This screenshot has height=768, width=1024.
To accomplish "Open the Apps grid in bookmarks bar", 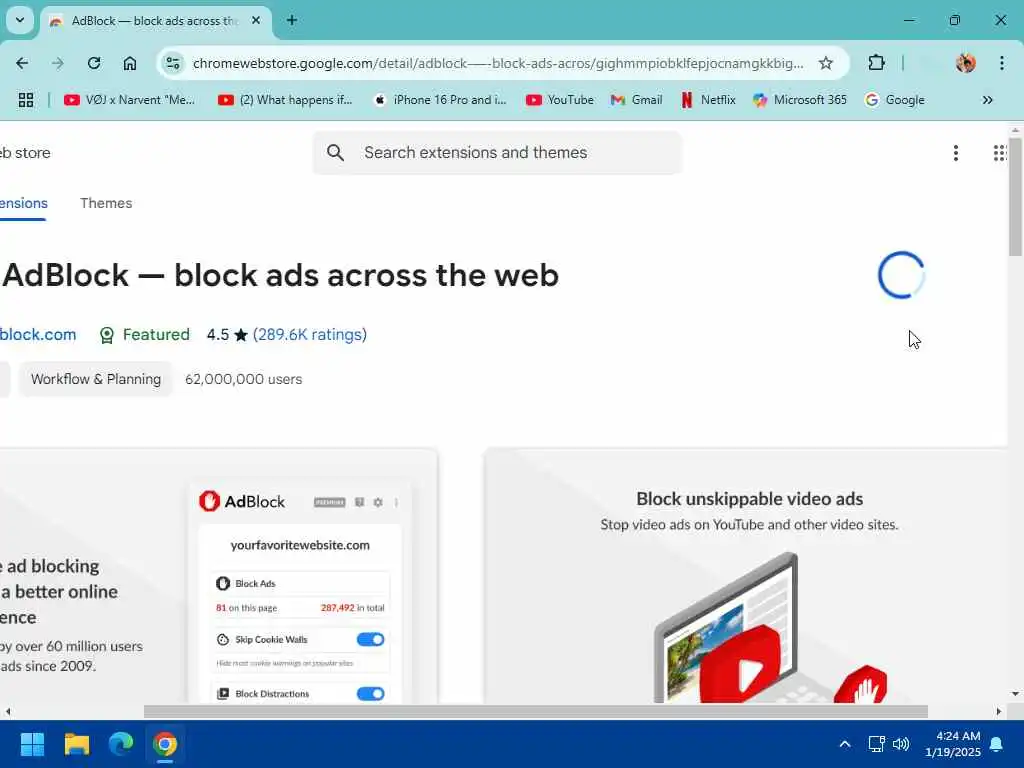I will point(26,100).
